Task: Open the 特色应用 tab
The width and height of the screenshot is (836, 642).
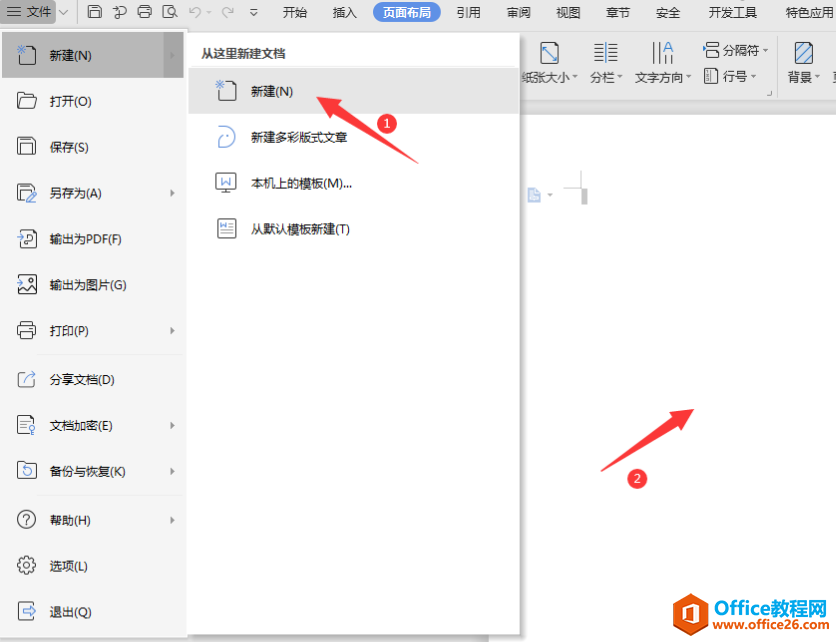Action: [x=809, y=12]
